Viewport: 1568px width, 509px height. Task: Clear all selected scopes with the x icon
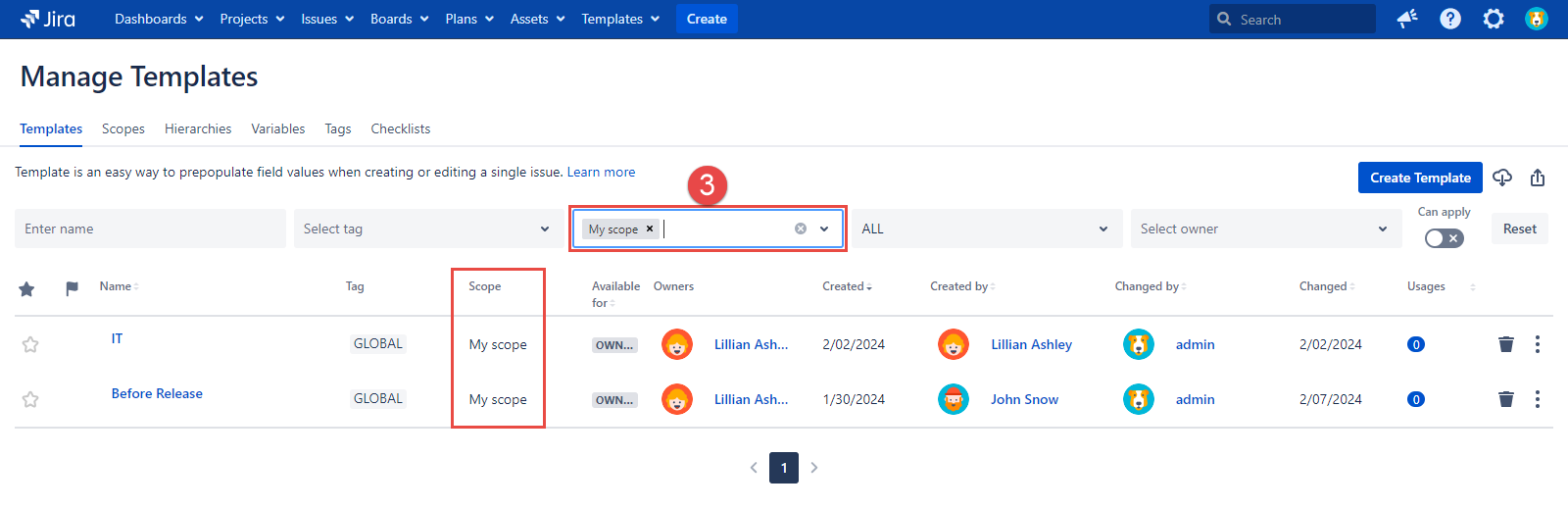pyautogui.click(x=801, y=229)
